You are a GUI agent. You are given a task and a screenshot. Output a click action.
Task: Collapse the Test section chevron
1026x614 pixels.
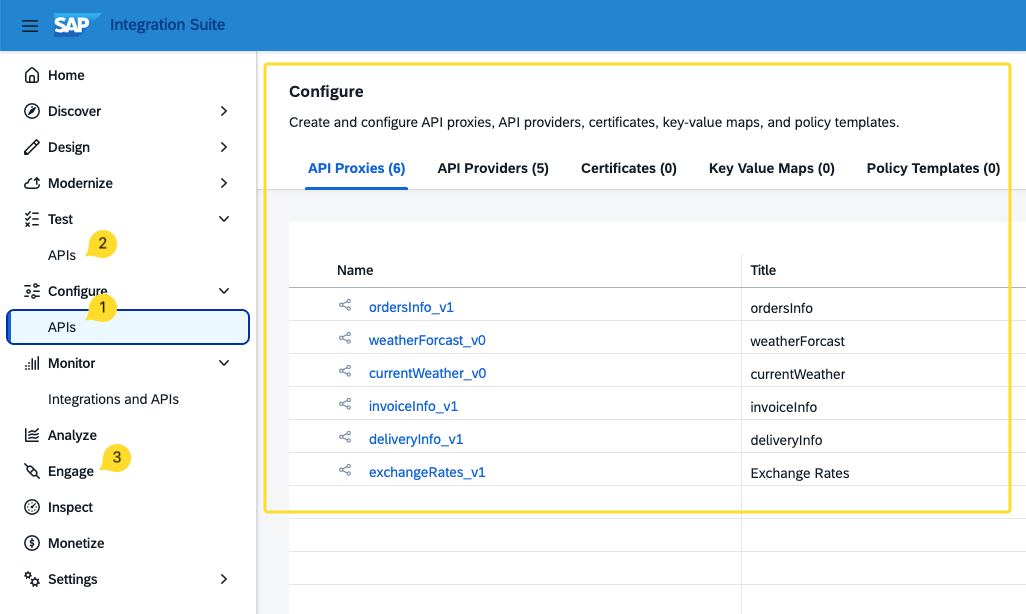(x=224, y=219)
